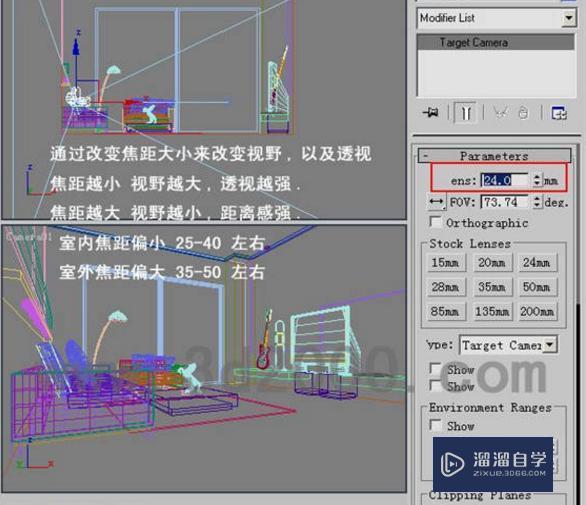Open Configure Modifier Sets icon
586x505 pixels.
point(559,113)
